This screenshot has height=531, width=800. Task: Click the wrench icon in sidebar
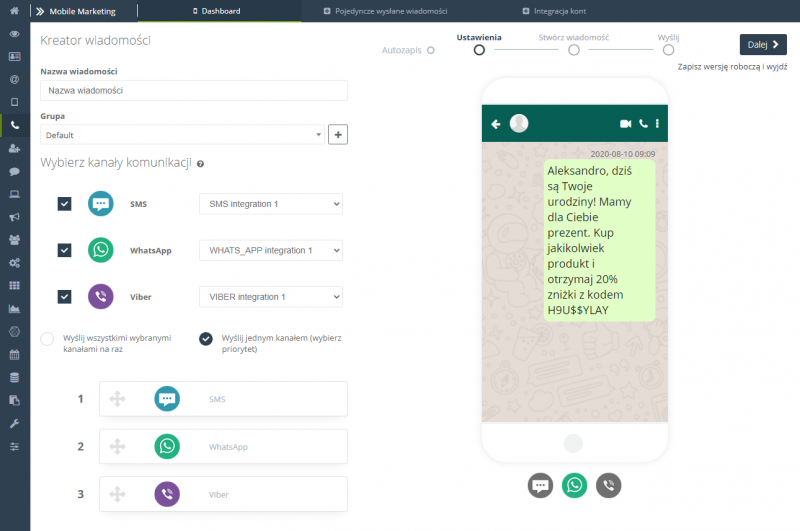pos(14,423)
